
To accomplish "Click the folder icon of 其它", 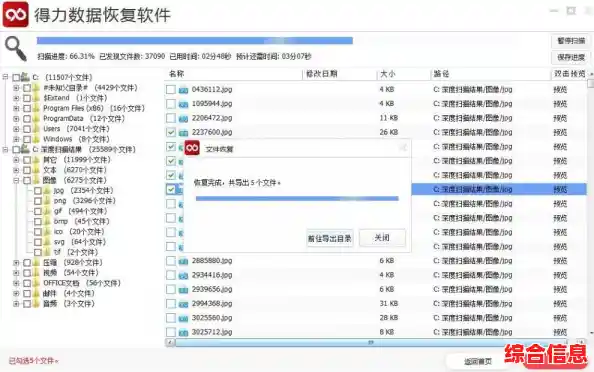I will tap(36, 160).
